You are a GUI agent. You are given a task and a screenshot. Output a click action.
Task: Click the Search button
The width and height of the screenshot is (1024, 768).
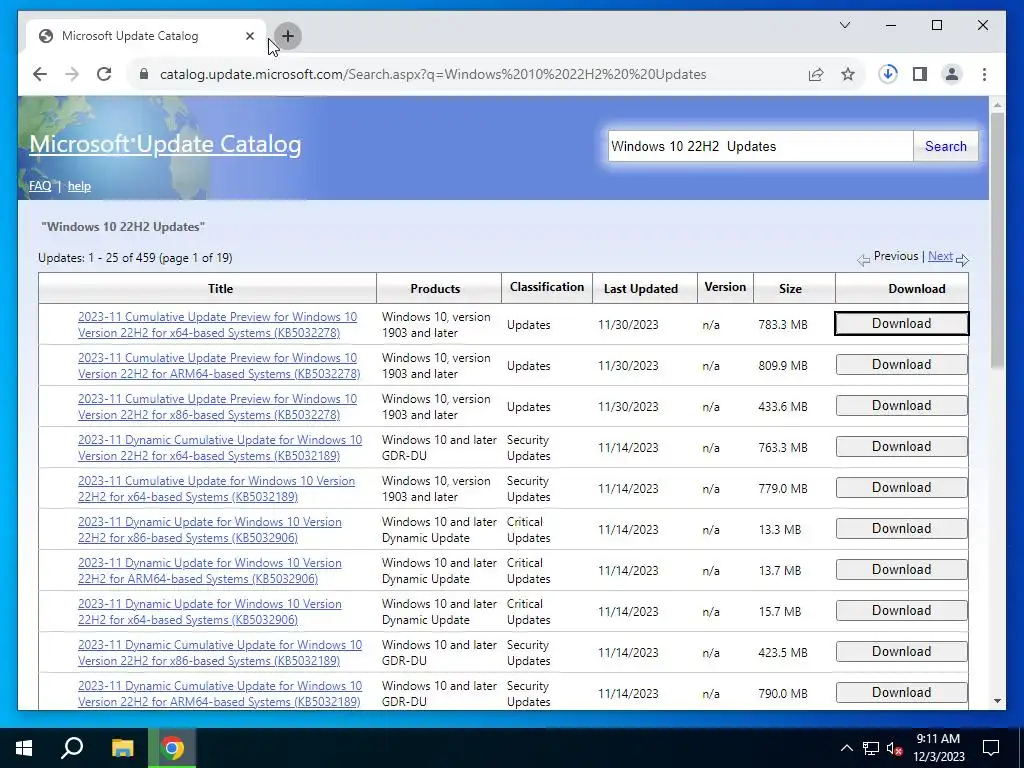click(x=946, y=146)
